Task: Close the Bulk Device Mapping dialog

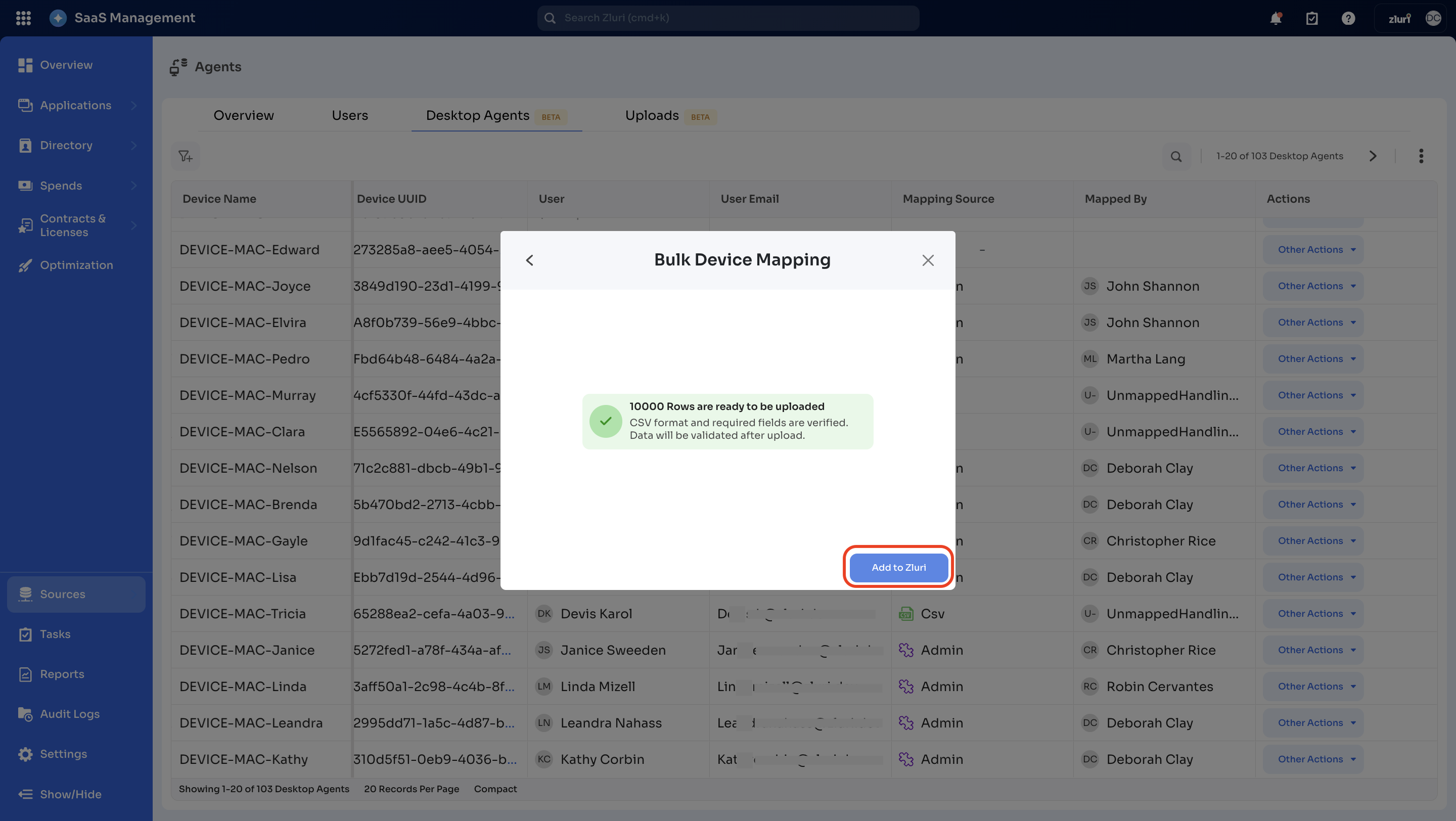Action: click(928, 260)
